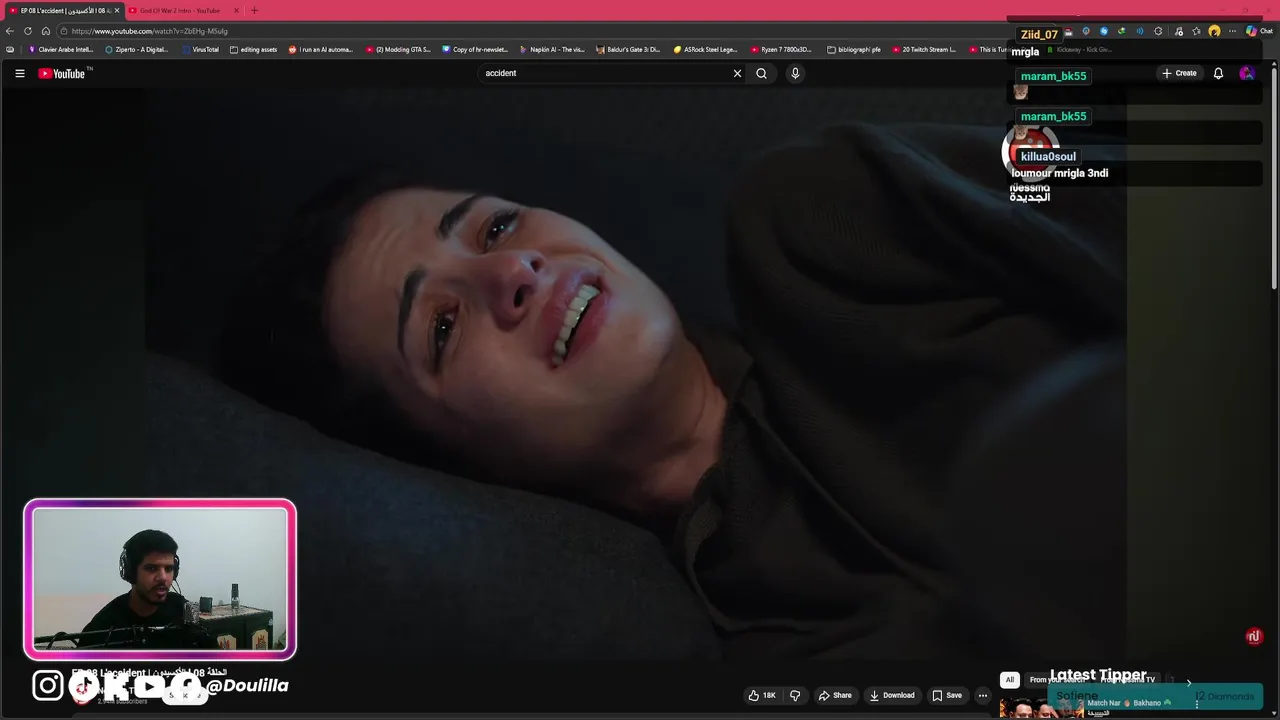
Task: Open the Create button menu
Action: (1179, 73)
